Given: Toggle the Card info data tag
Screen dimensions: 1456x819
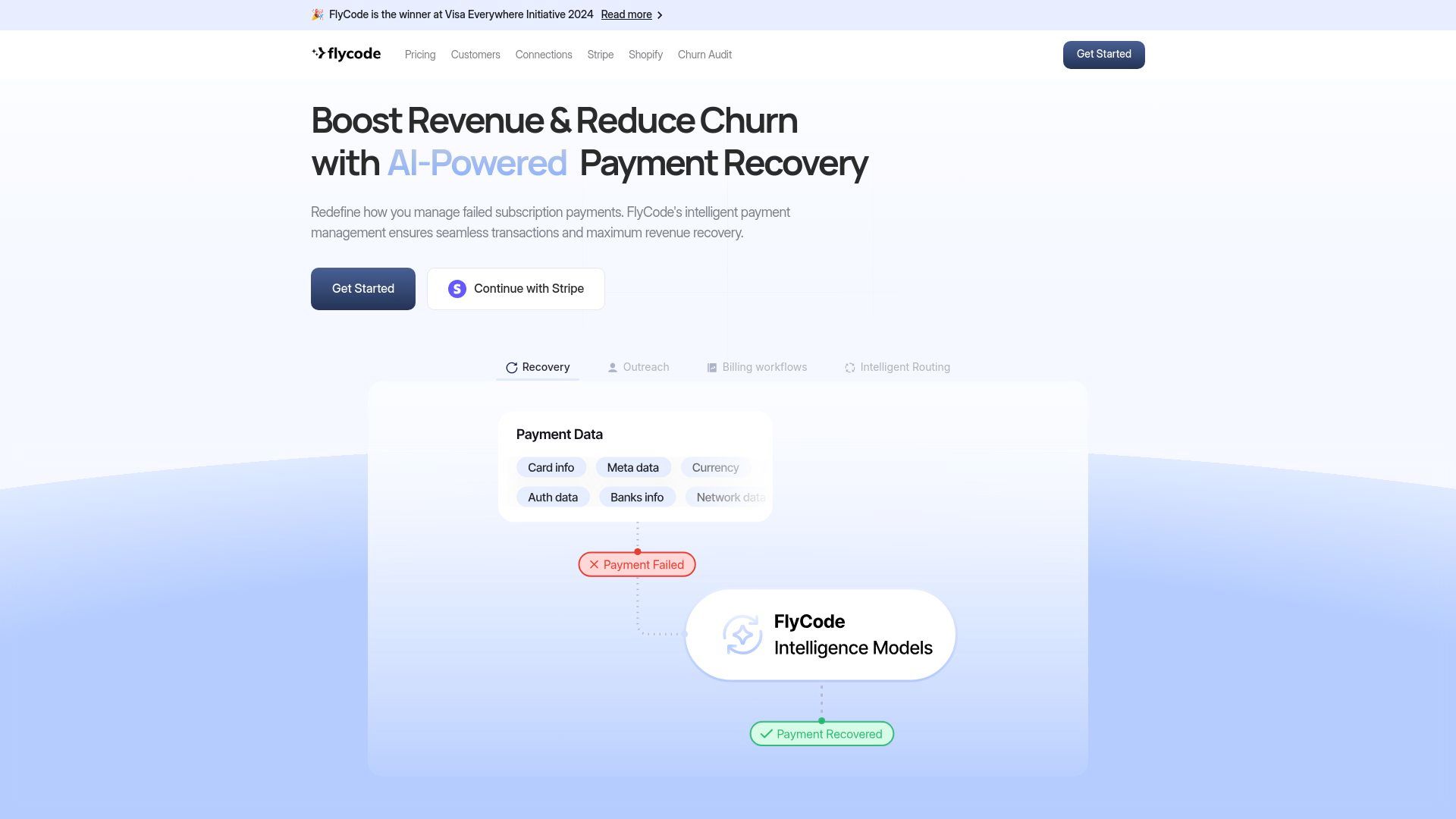Looking at the screenshot, I should pyautogui.click(x=550, y=467).
